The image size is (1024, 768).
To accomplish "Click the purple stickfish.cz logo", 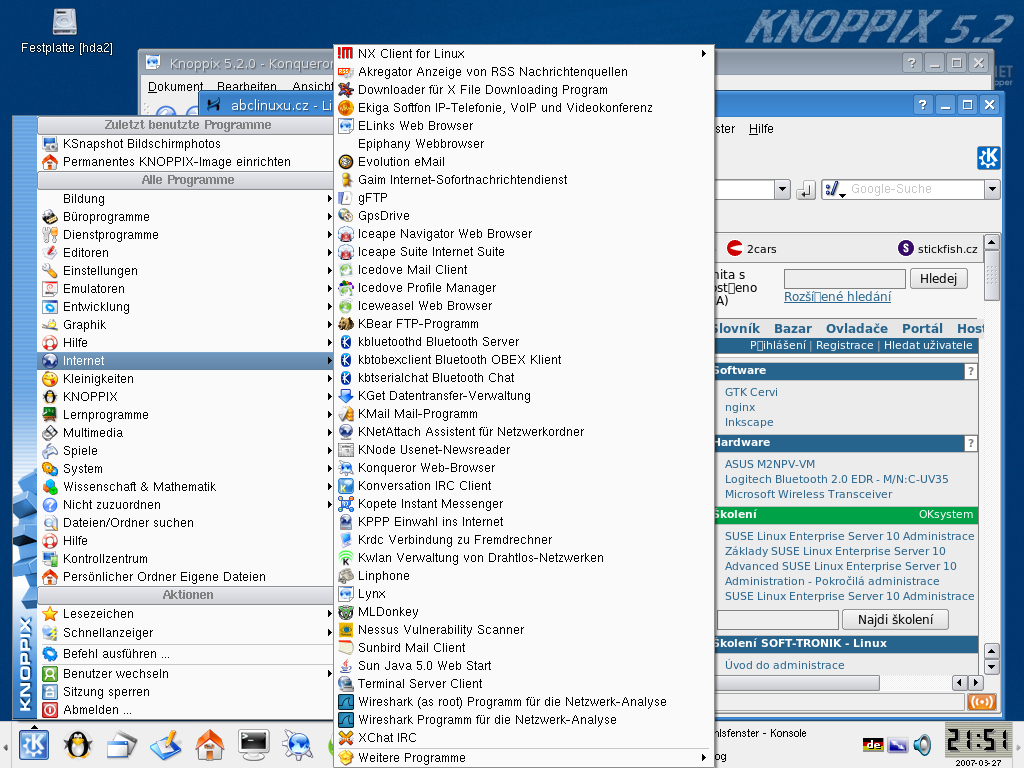I will 905,248.
